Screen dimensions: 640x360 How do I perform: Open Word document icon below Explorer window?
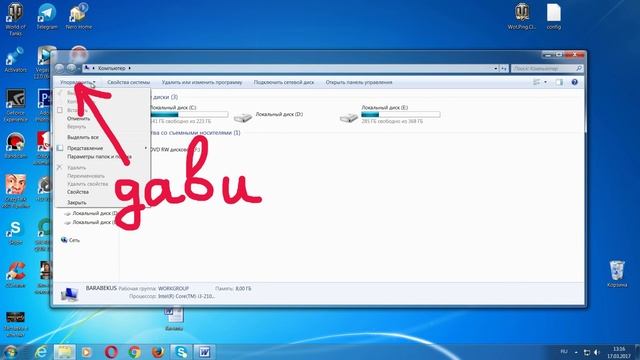point(174,319)
